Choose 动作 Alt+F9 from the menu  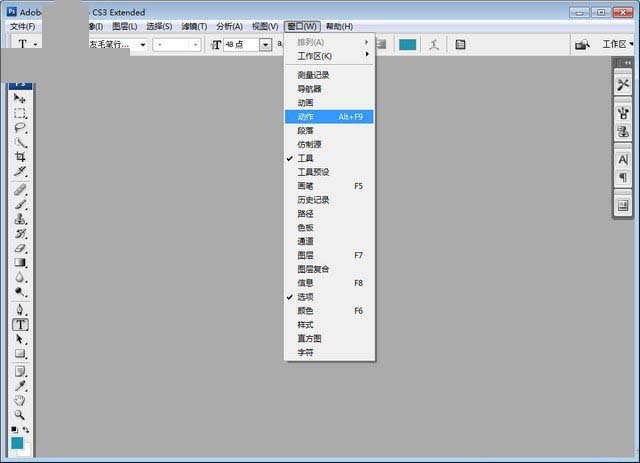pos(329,117)
